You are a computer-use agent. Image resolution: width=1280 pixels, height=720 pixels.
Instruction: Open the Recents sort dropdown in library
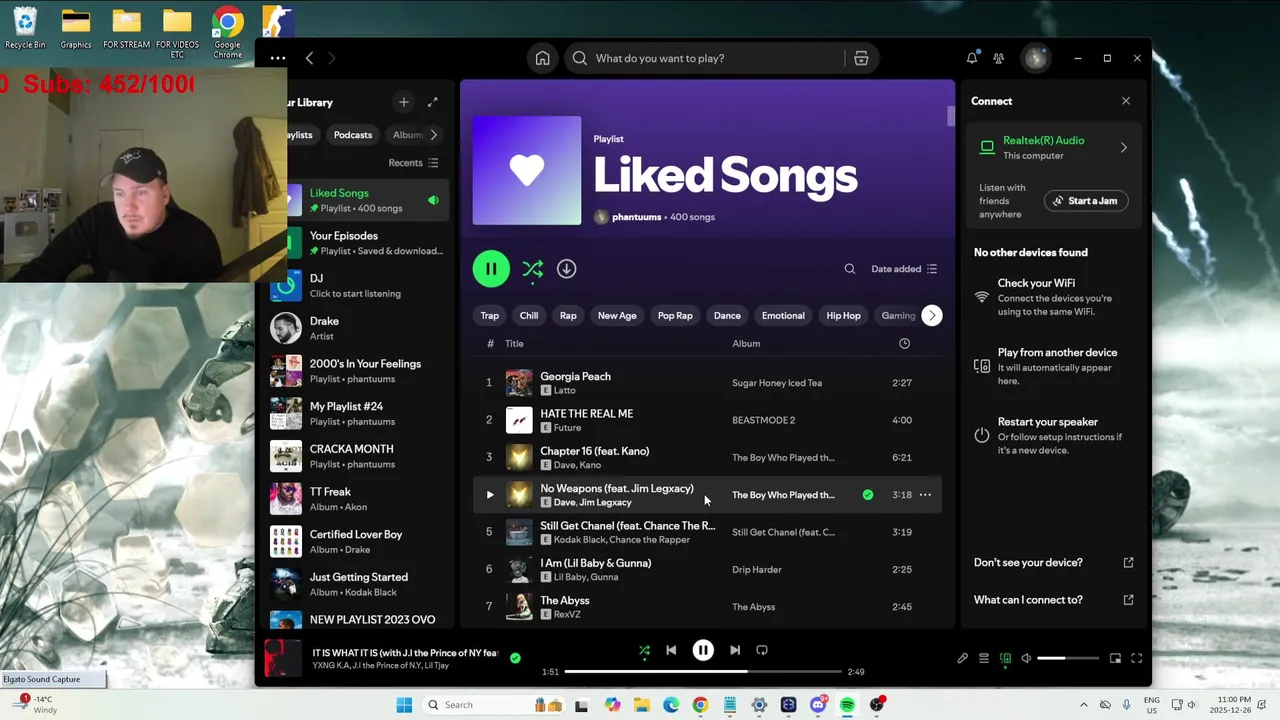[413, 163]
